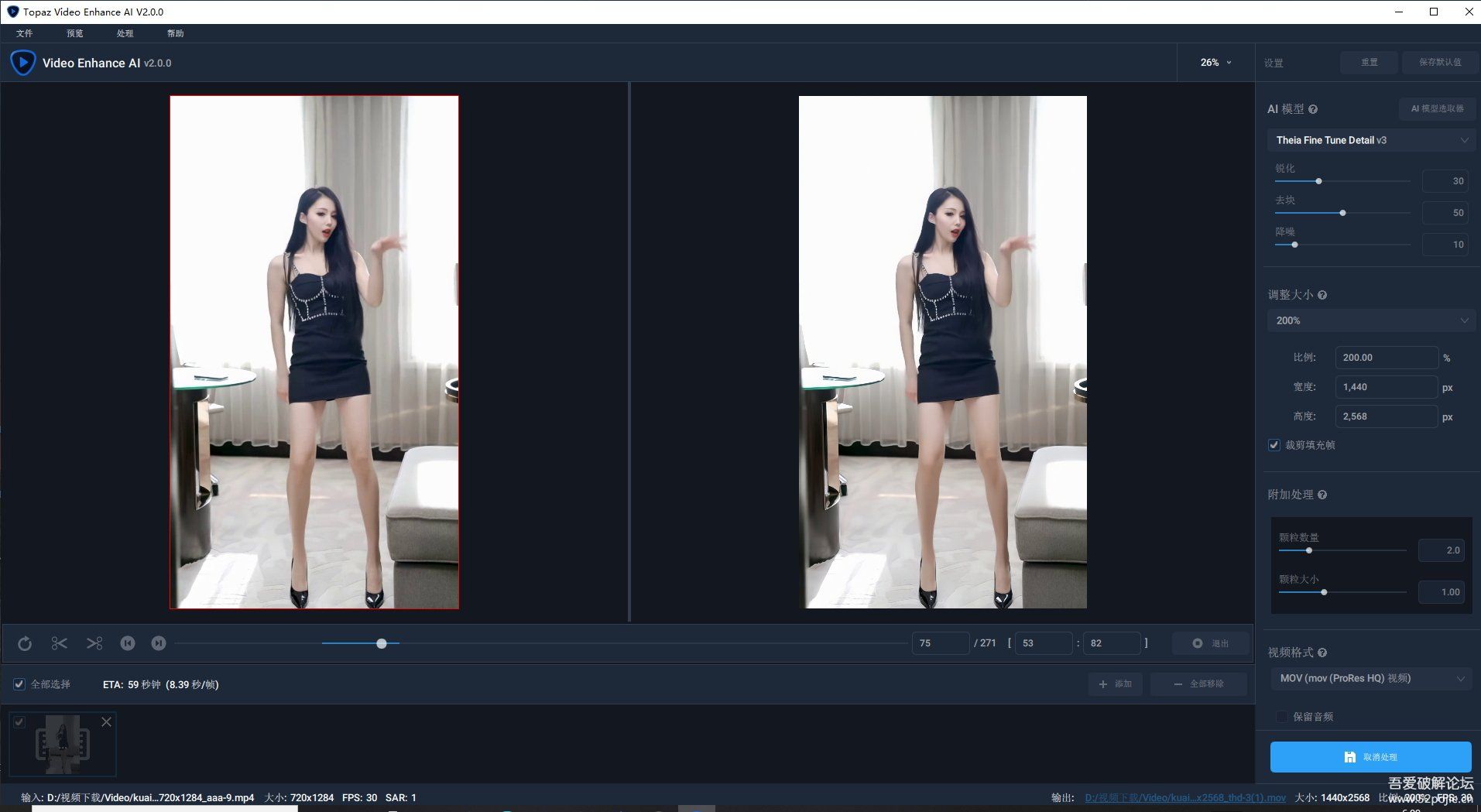Click the 视频格式 help icon
Screen dimensions: 1481x812
pyautogui.click(x=1323, y=653)
